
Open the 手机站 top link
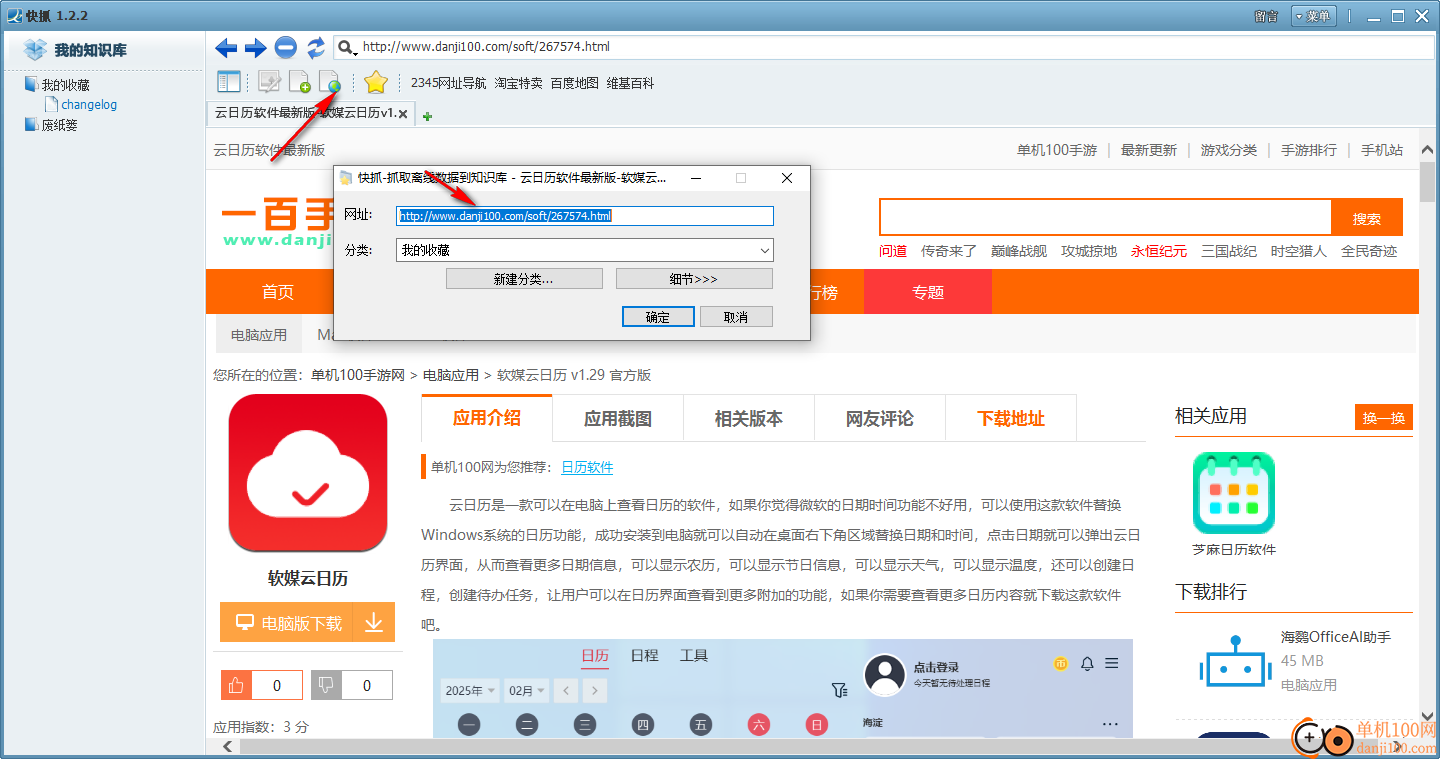click(x=1382, y=150)
